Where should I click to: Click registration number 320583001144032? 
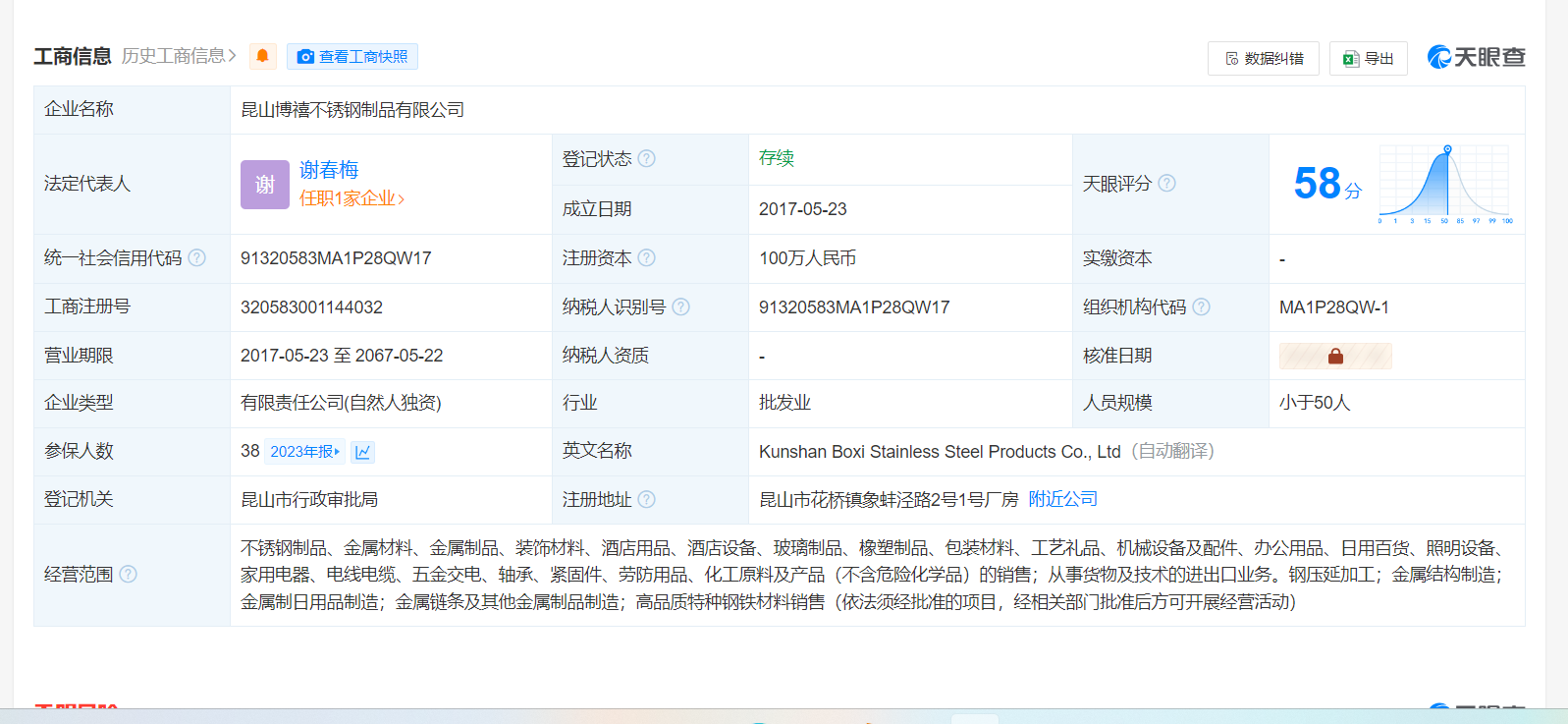coord(311,307)
